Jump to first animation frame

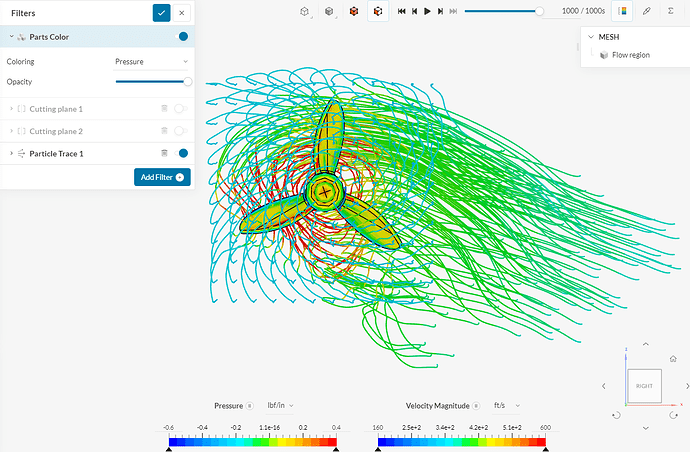tap(401, 11)
